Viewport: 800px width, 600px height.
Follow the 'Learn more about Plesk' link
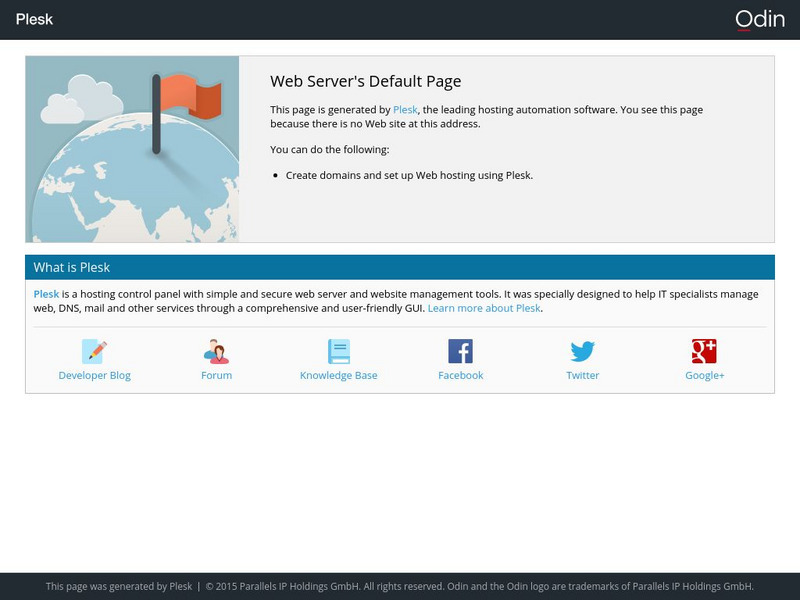(484, 309)
